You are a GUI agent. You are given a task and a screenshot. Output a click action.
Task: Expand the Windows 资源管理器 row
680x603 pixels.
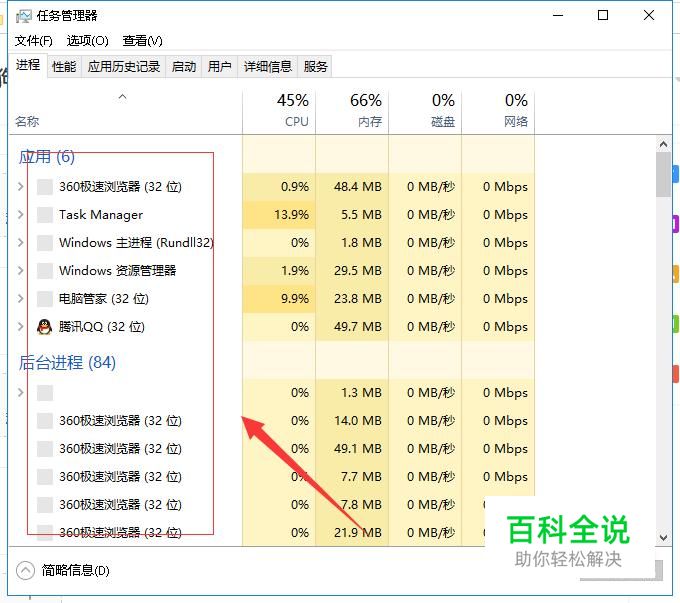[20, 271]
